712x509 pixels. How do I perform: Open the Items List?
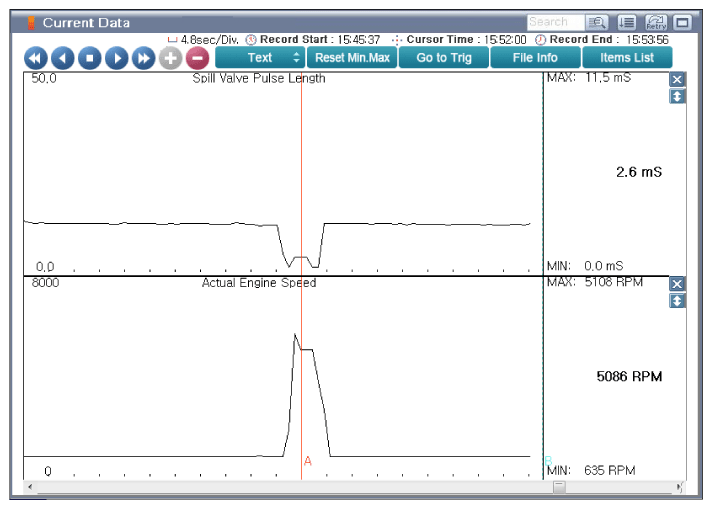(627, 58)
